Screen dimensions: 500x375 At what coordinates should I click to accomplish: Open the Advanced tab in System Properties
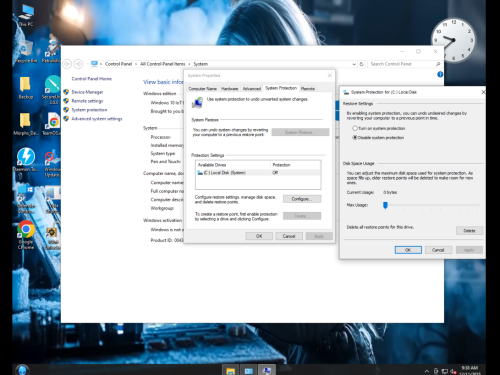point(252,89)
